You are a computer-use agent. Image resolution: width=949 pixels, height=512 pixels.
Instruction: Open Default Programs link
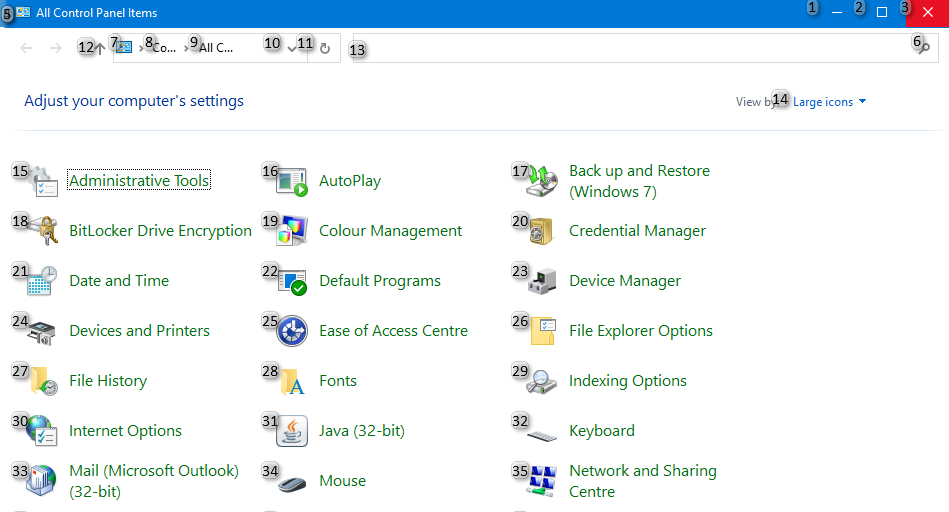coord(380,281)
